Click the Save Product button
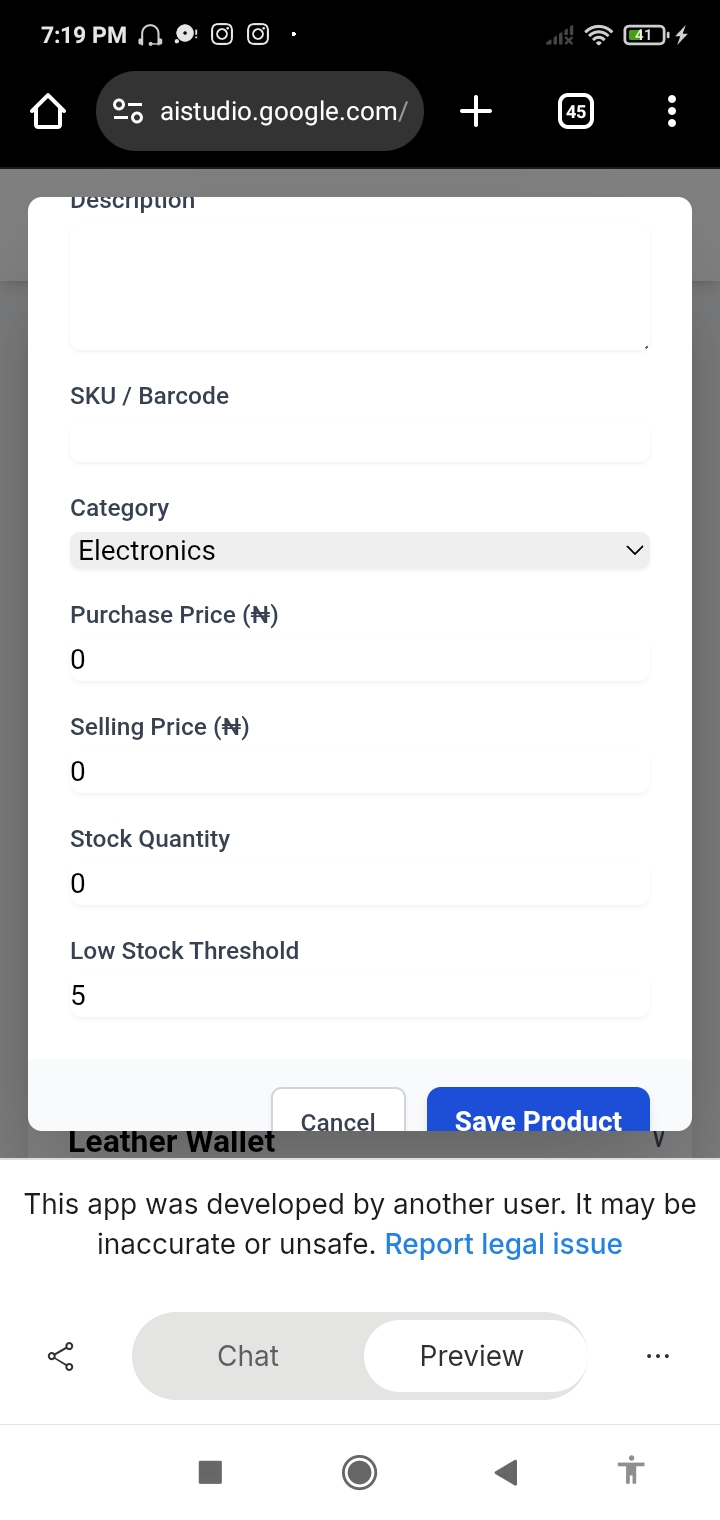The height and width of the screenshot is (1520, 720). point(538,1113)
